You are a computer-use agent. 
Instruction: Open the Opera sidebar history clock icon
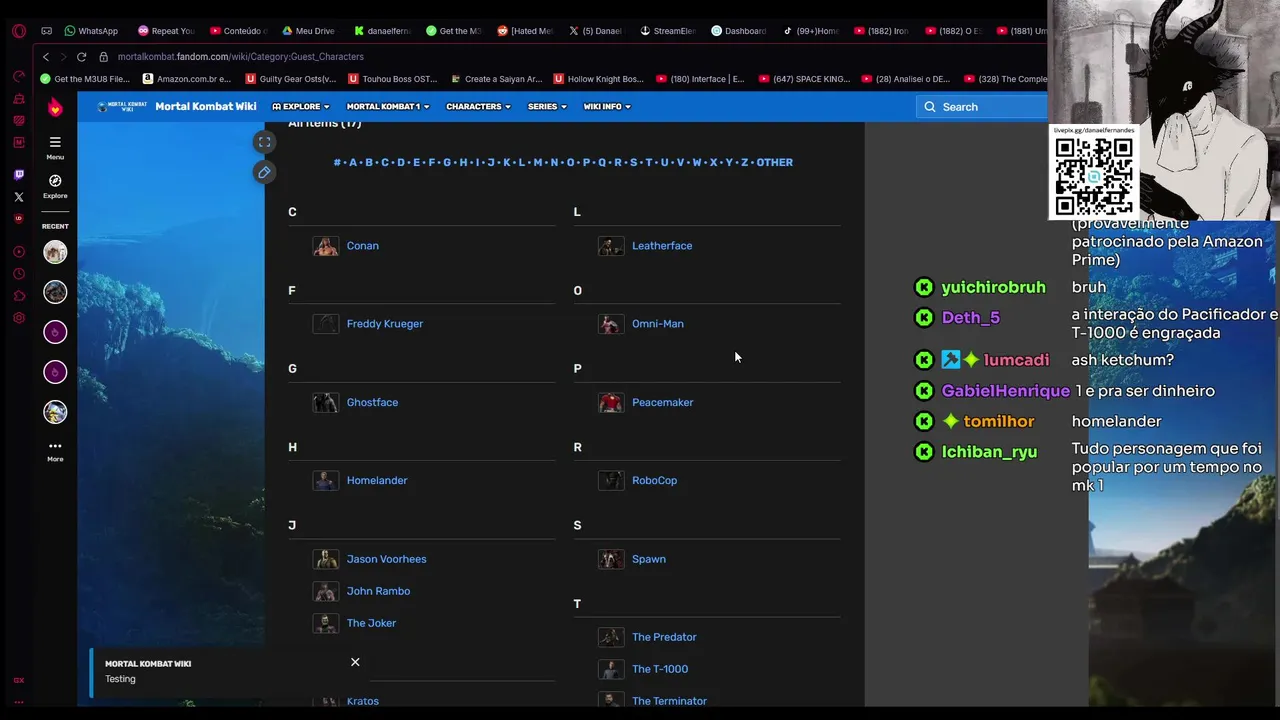pyautogui.click(x=19, y=274)
